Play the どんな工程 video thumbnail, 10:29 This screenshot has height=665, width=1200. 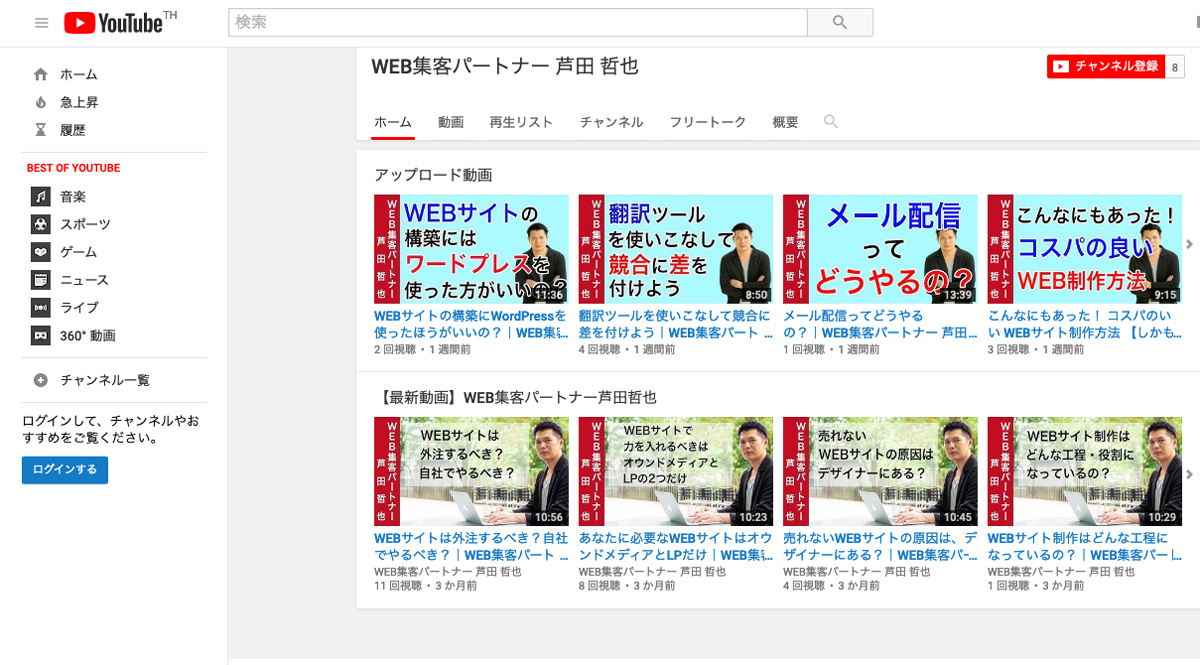tap(1085, 471)
